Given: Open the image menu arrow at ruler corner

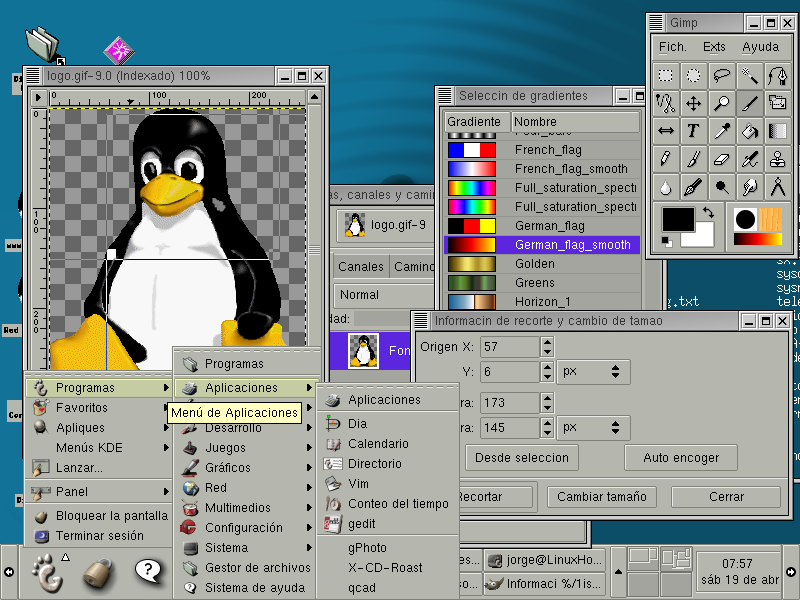Looking at the screenshot, I should pos(38,97).
